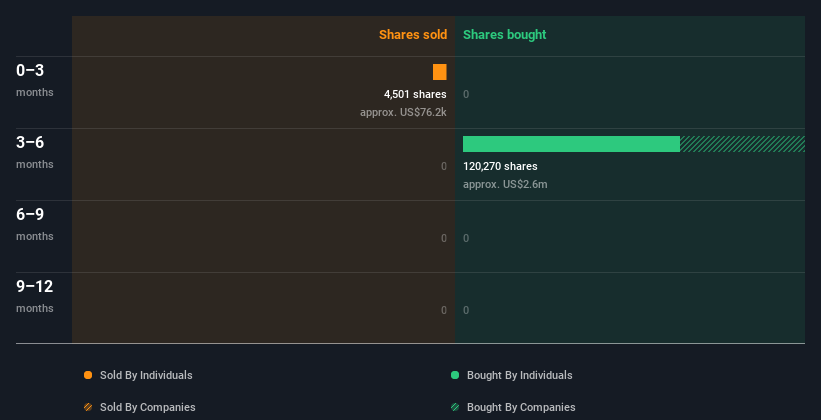821x420 pixels.
Task: Click the 120,270 shares value
Action: [500, 166]
